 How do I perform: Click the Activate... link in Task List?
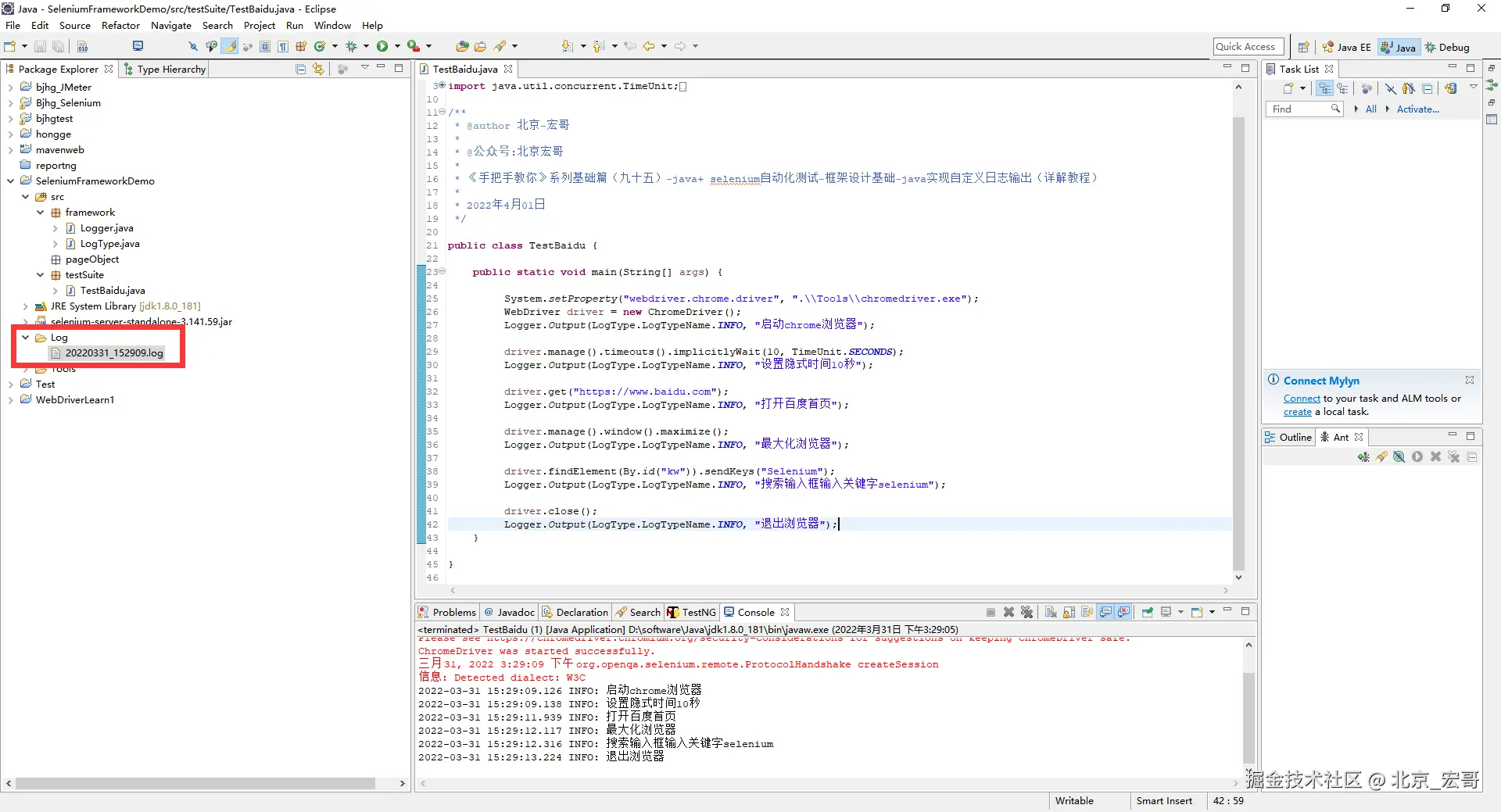tap(1418, 109)
